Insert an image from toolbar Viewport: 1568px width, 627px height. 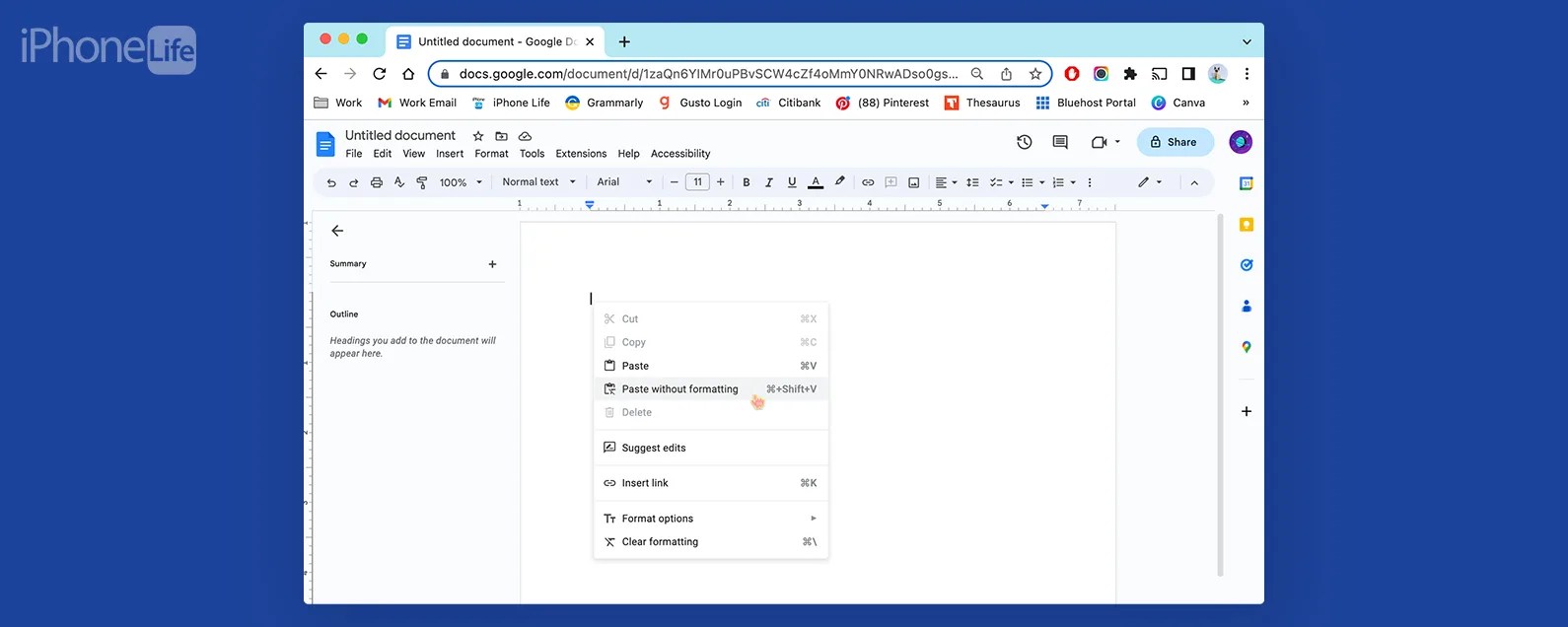click(x=914, y=182)
